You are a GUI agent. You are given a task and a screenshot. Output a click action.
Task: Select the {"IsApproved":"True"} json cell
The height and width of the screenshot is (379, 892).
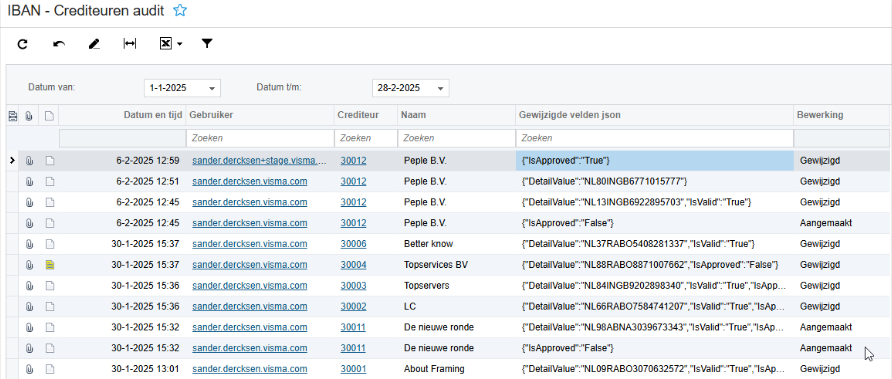click(655, 161)
